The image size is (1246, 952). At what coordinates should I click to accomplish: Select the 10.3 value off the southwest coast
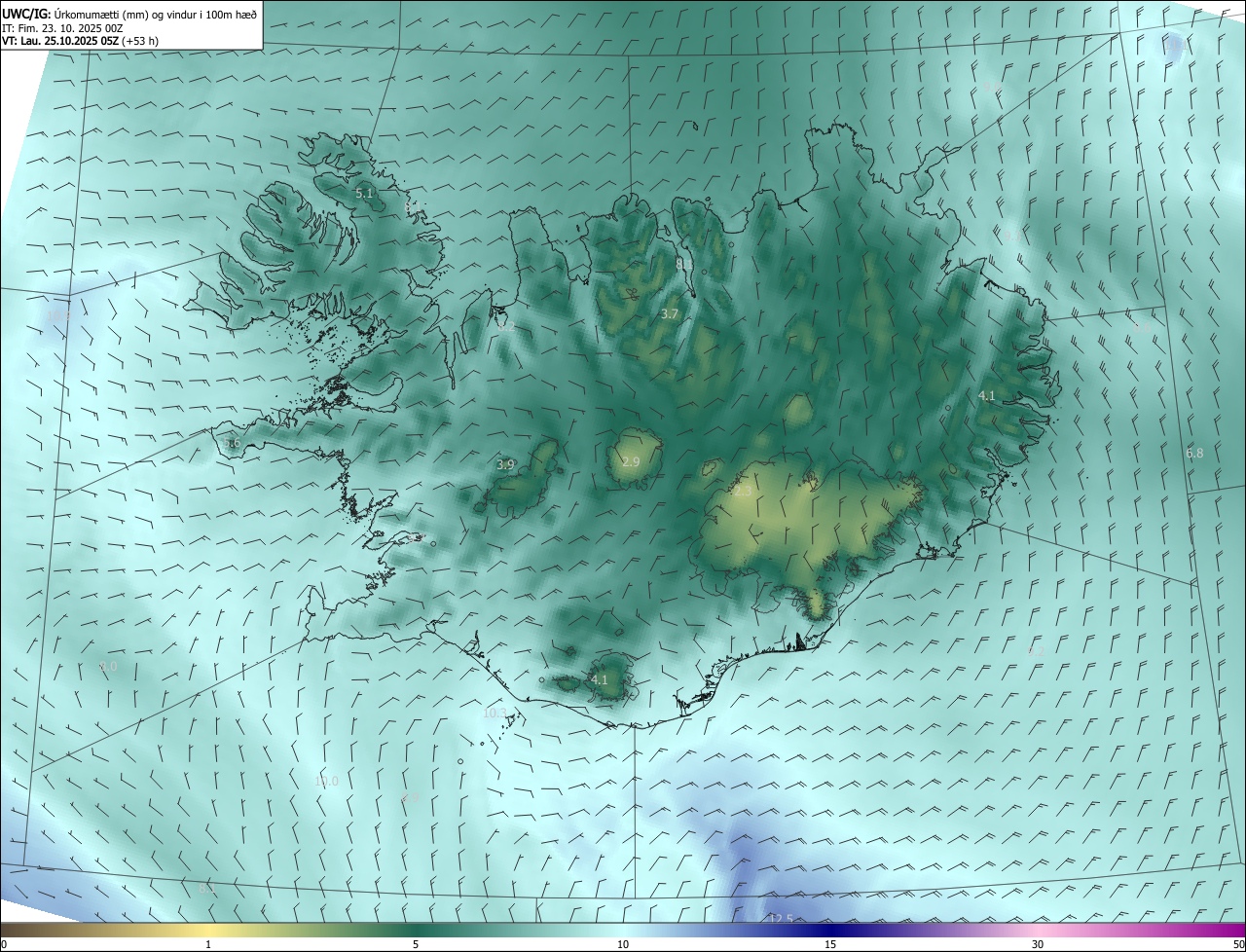tap(495, 714)
